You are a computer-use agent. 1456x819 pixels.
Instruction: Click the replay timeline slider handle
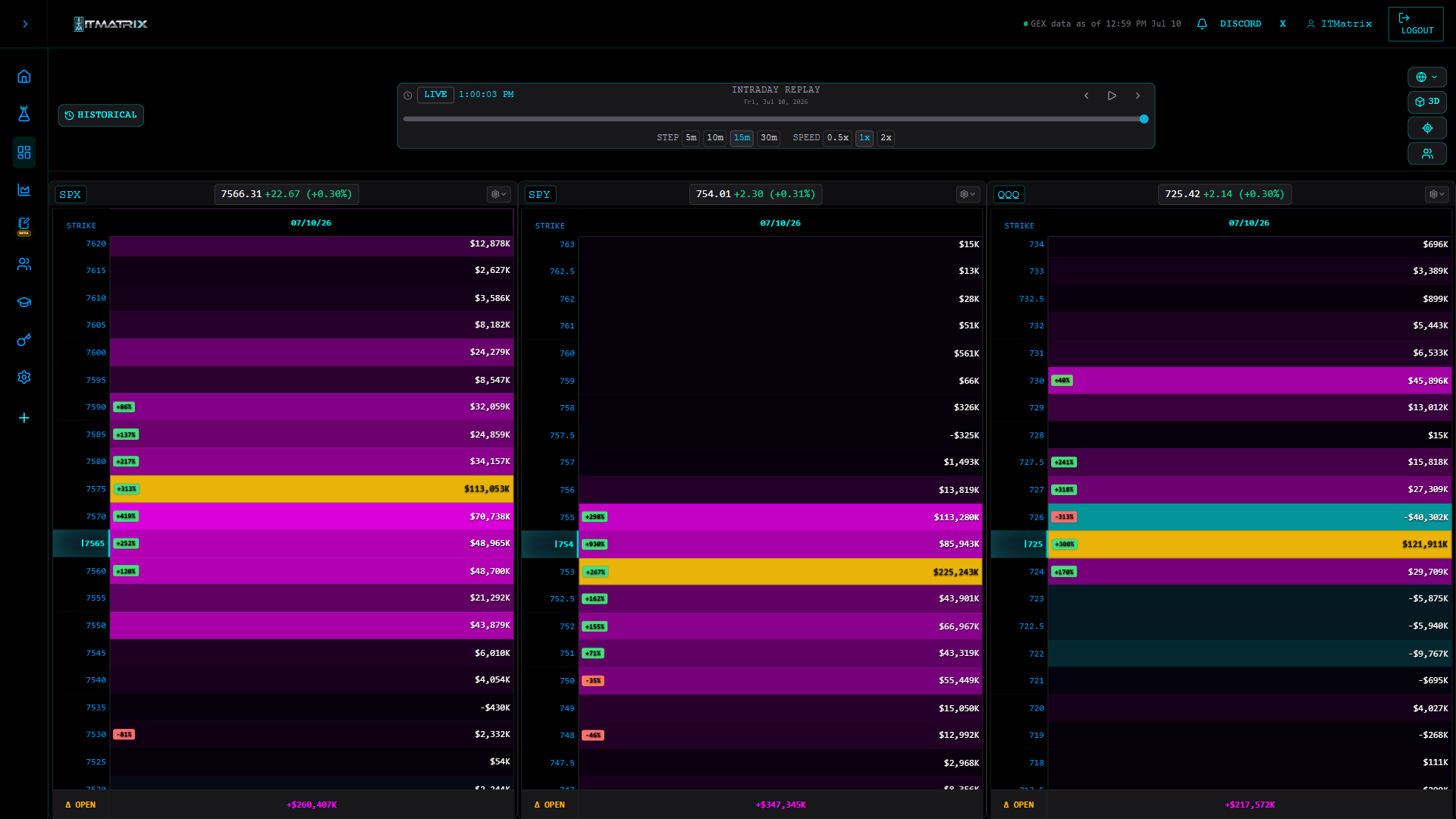tap(1144, 119)
